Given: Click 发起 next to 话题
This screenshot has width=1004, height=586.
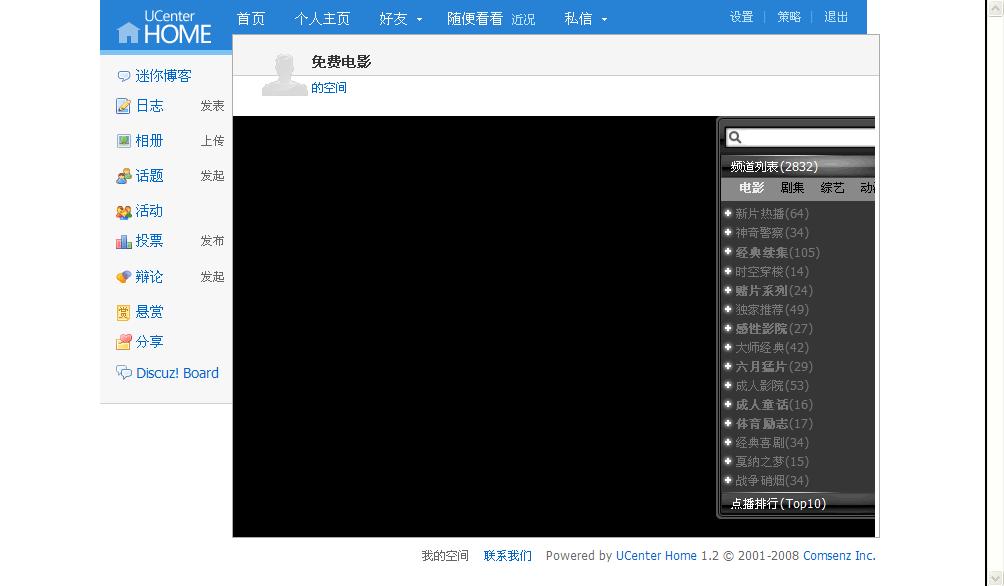Looking at the screenshot, I should (212, 176).
